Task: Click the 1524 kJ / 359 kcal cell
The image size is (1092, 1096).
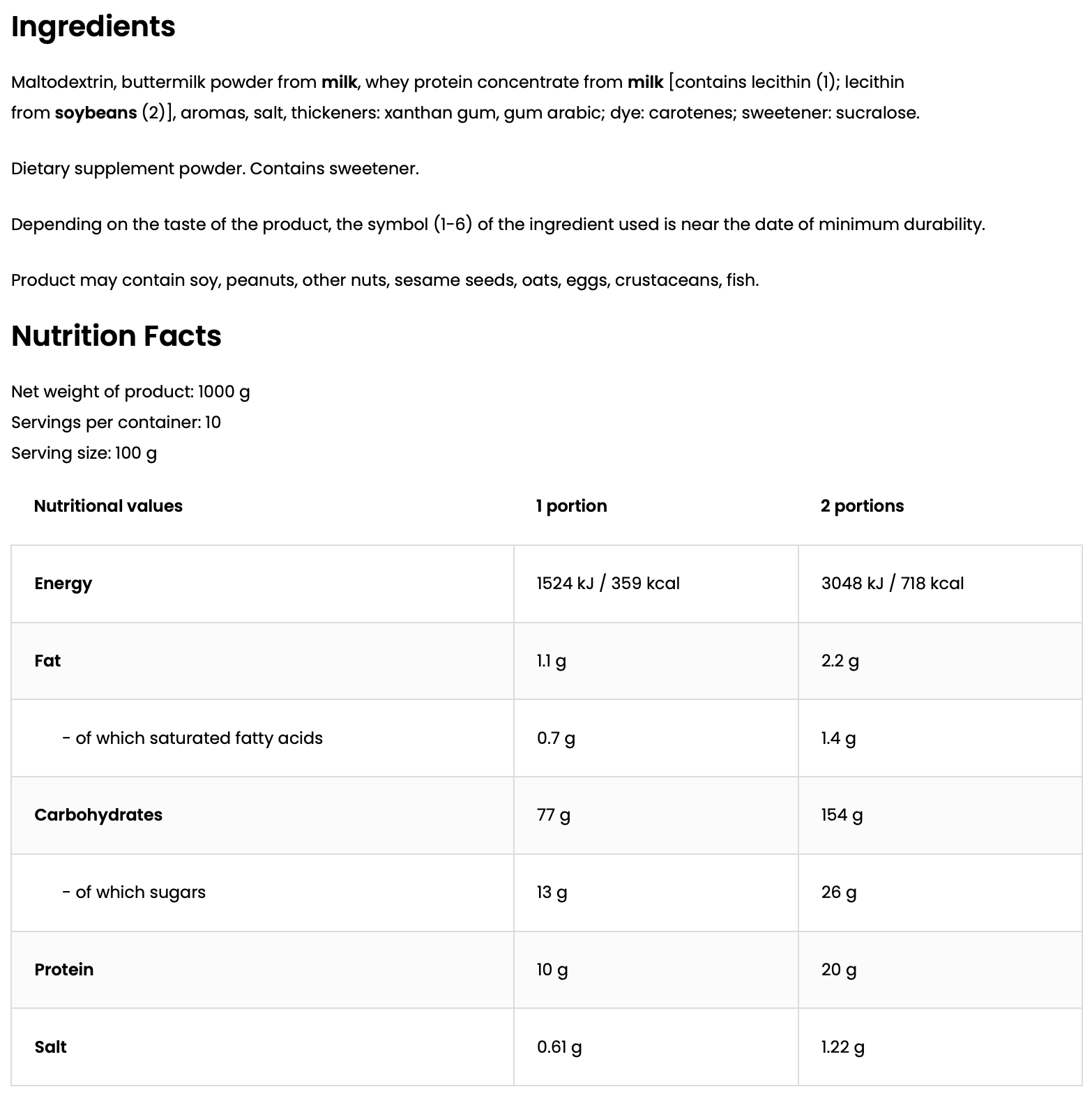Action: [608, 584]
